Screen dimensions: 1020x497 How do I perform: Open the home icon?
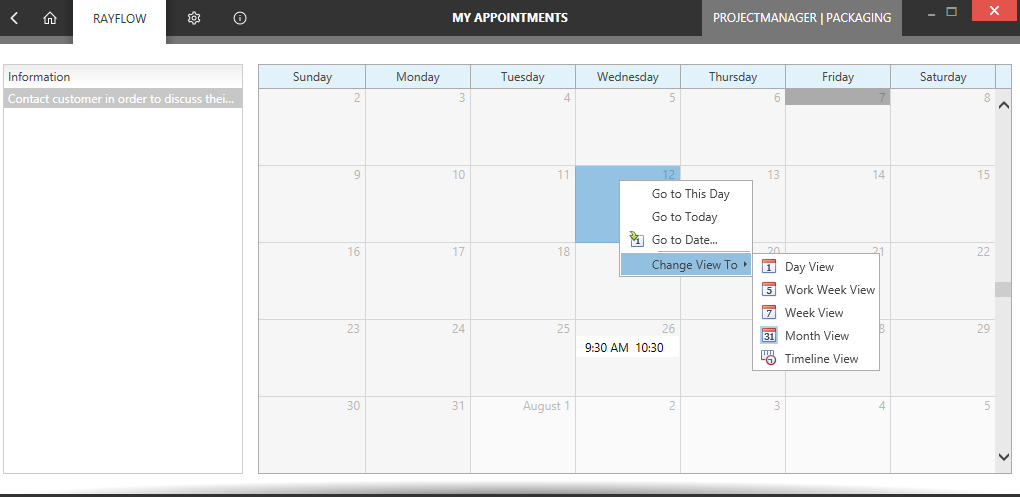point(50,18)
